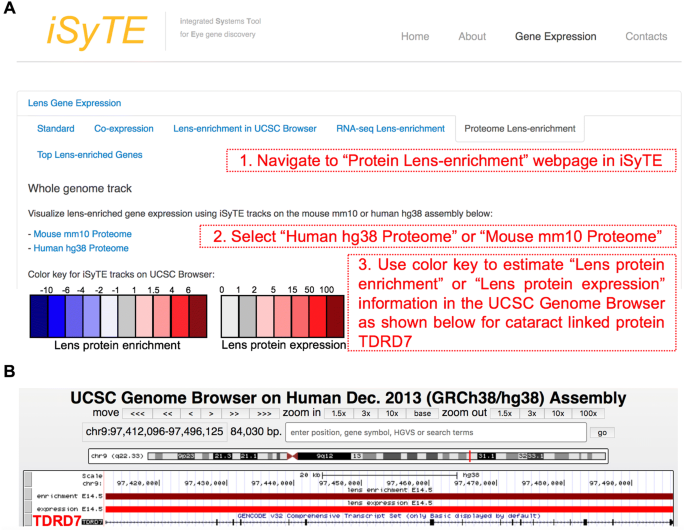685x531 pixels.
Task: Click the expression E14.5 track label
Action: 69,509
